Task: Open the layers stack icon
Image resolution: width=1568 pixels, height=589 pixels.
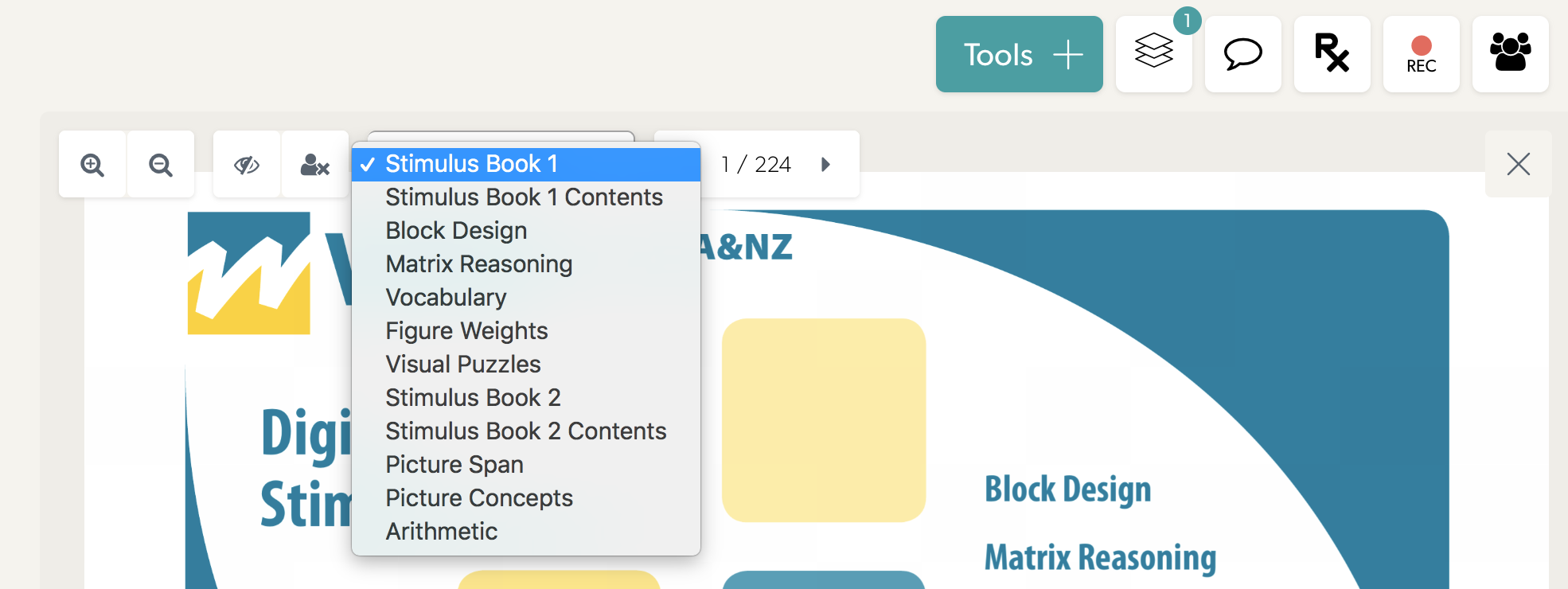Action: pyautogui.click(x=1153, y=54)
